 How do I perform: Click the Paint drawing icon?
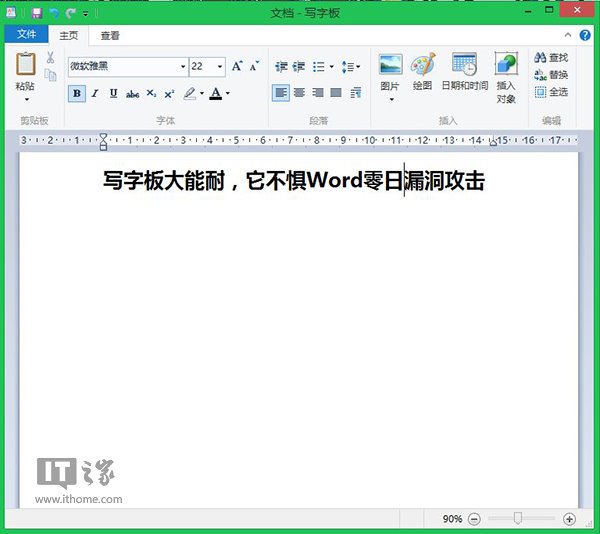(x=423, y=64)
